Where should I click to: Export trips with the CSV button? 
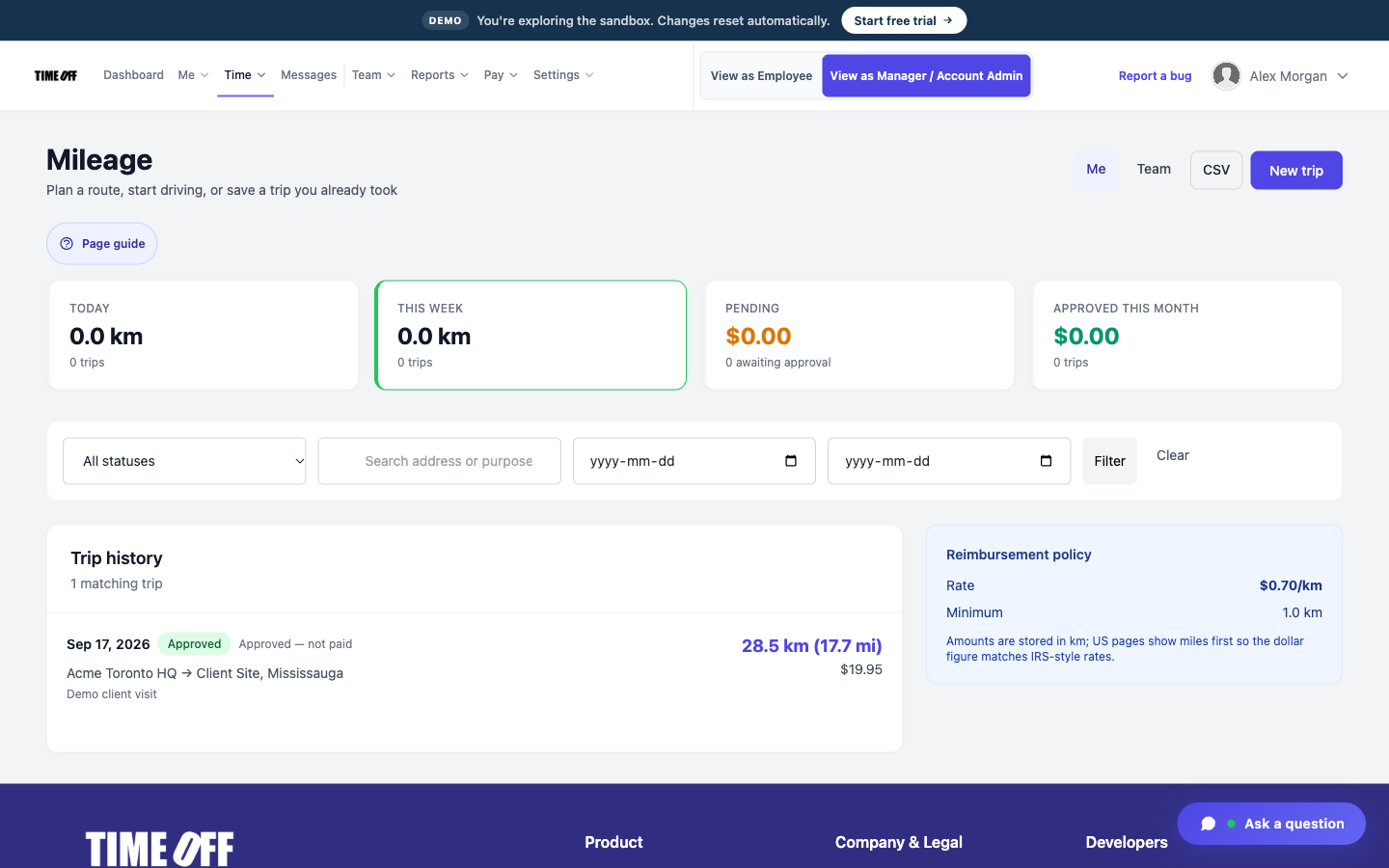tap(1216, 170)
